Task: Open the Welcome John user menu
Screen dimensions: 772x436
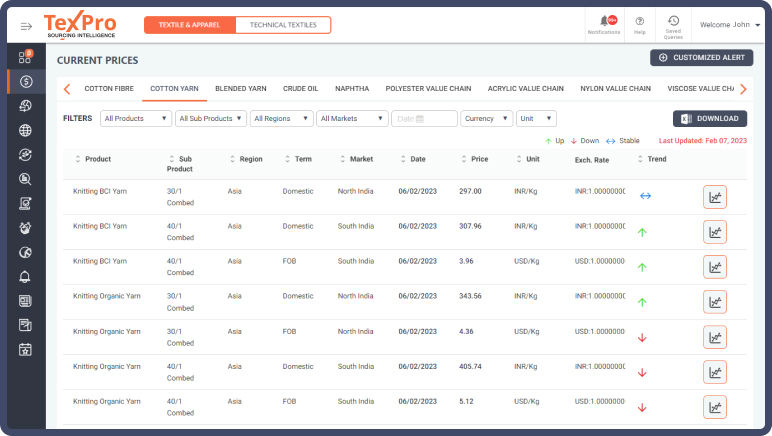Action: point(729,25)
